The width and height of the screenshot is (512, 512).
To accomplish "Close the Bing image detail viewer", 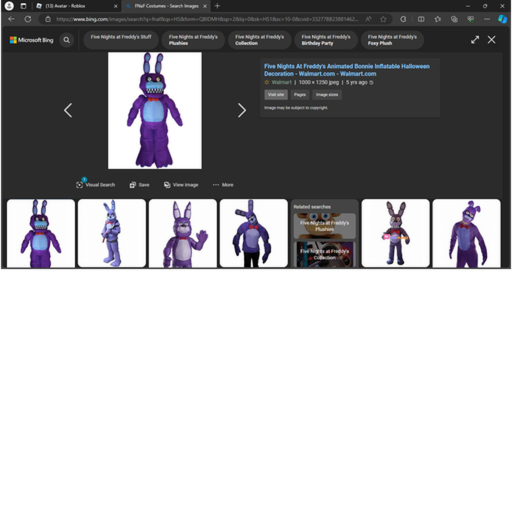I will point(491,40).
